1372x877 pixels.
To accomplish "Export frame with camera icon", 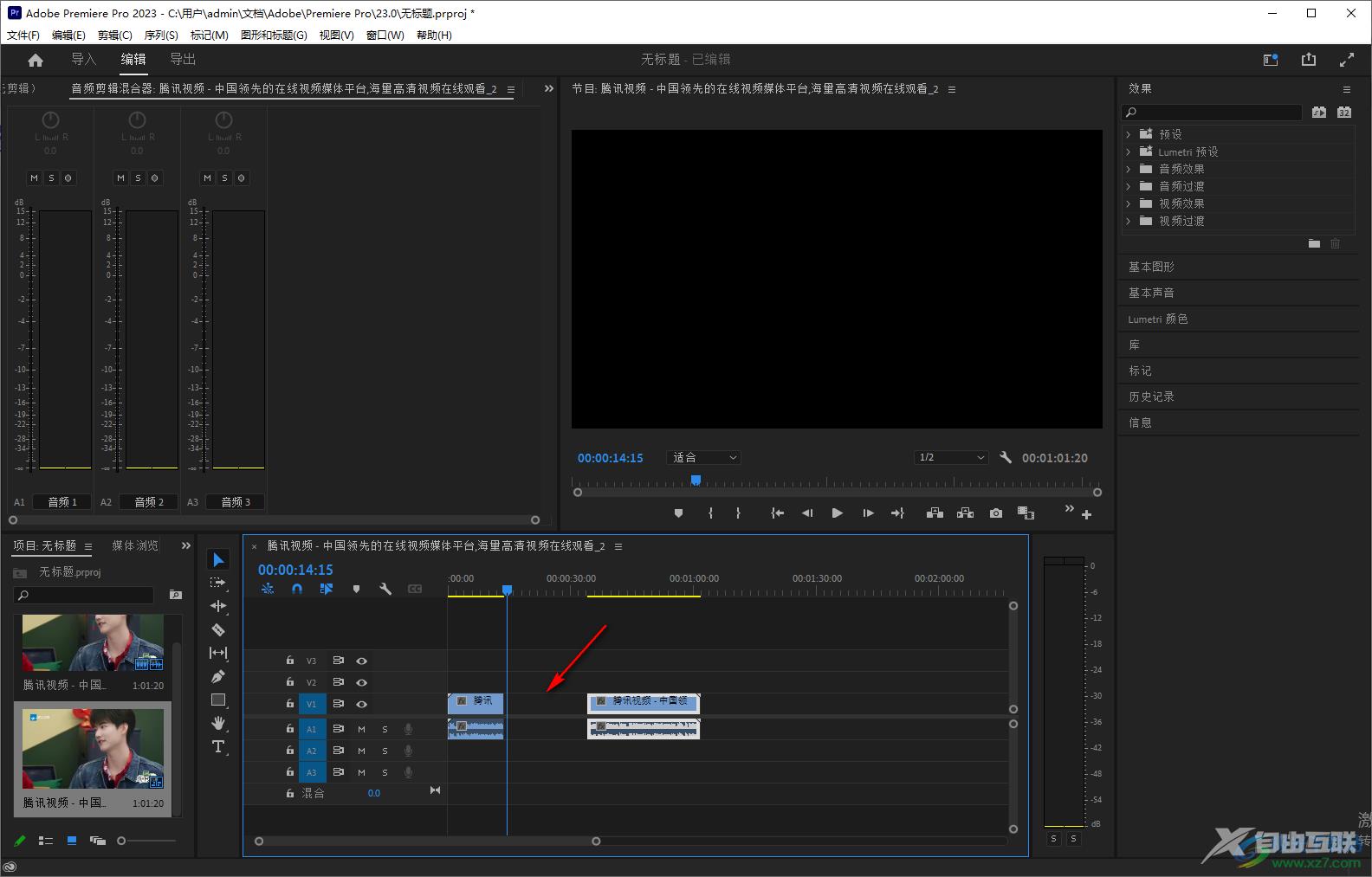I will coord(996,513).
